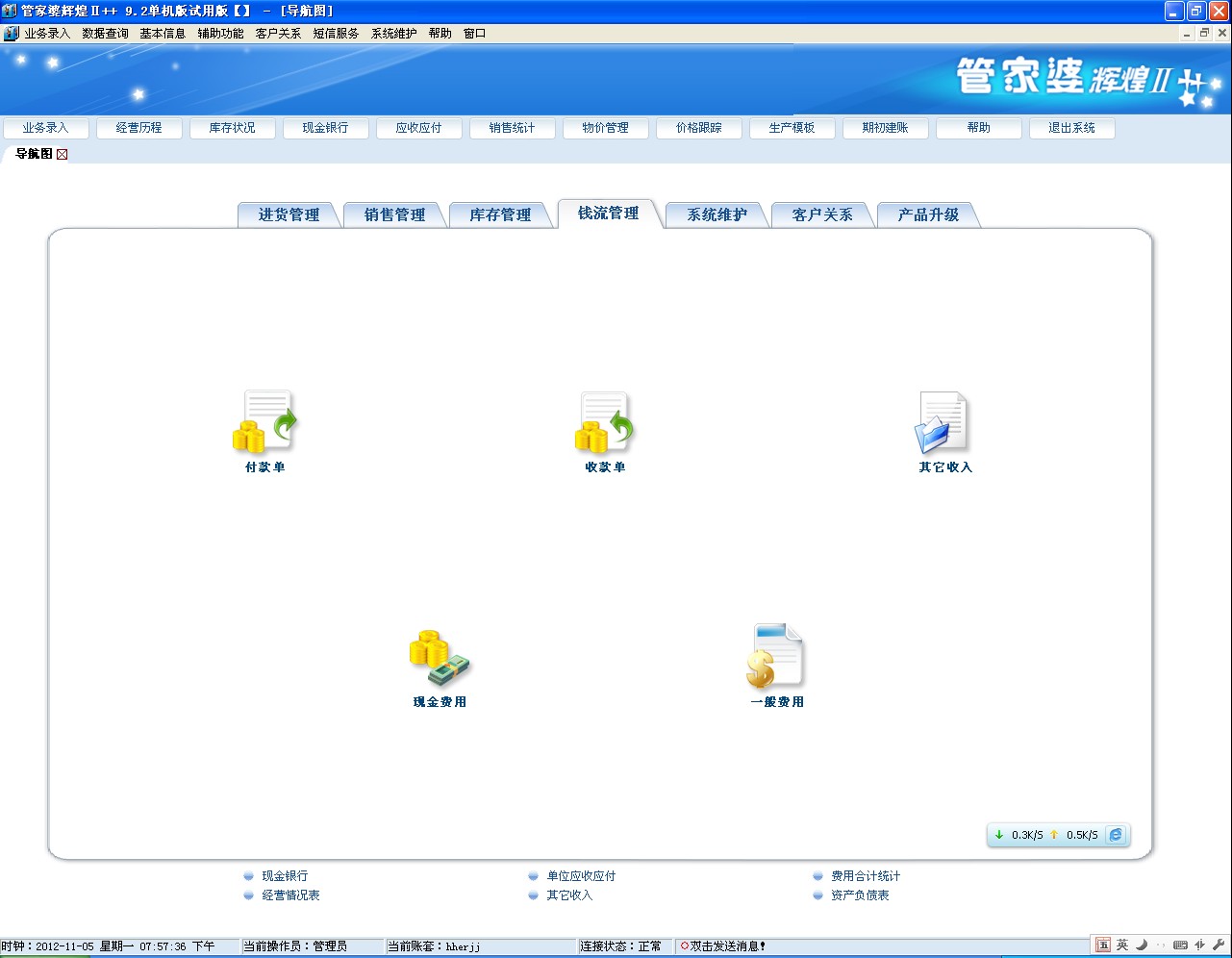The height and width of the screenshot is (958, 1232).
Task: Open the 资产负债表 link
Action: (859, 895)
